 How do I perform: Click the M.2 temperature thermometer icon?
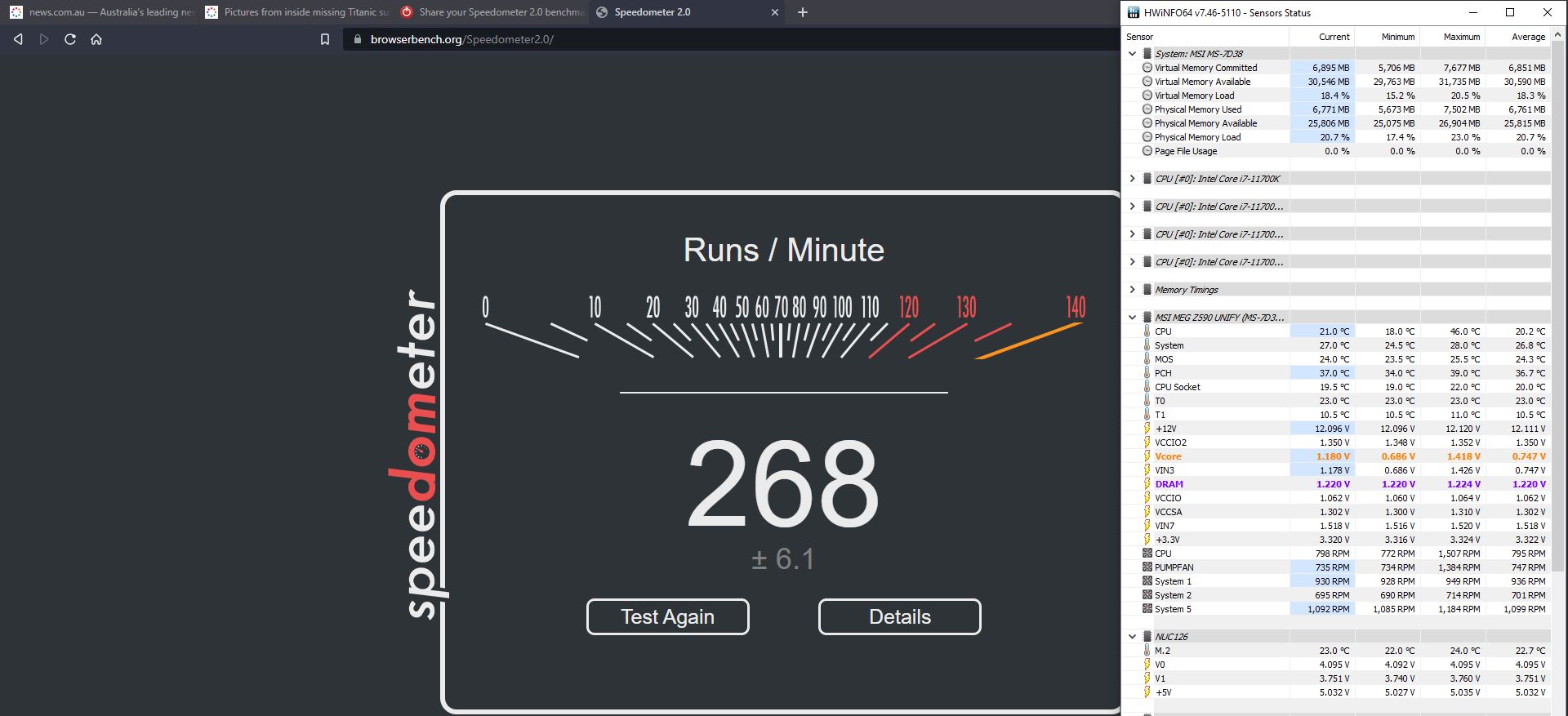1147,651
